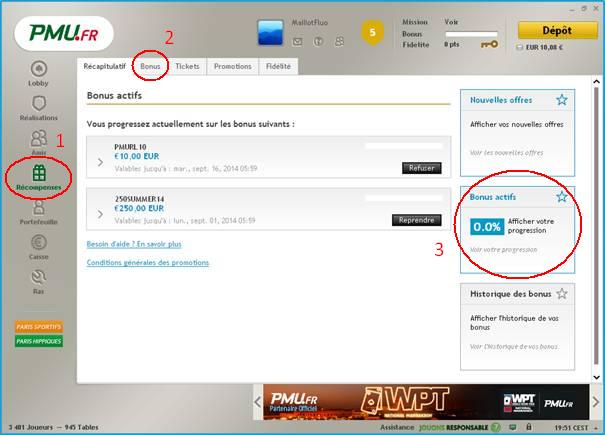Switch to the Promotions tab
Image resolution: width=605 pixels, height=435 pixels.
pyautogui.click(x=233, y=66)
